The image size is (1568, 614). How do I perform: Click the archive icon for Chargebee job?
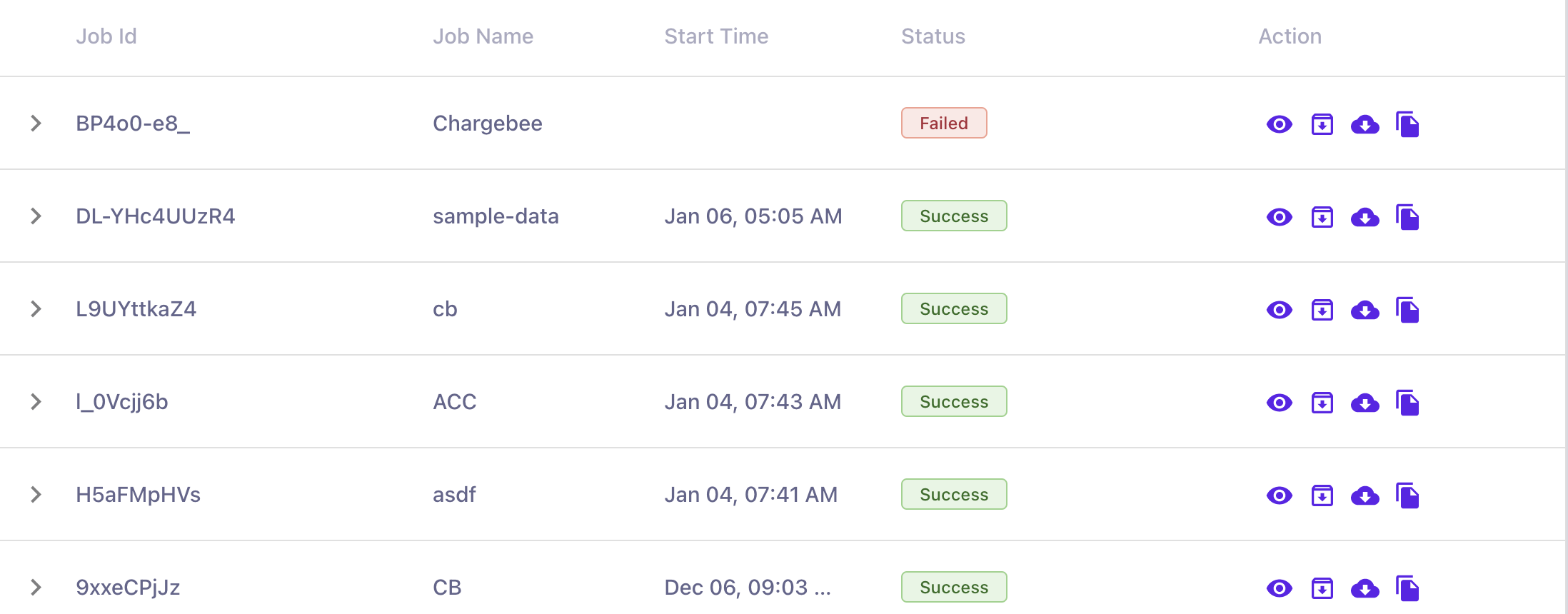coord(1322,124)
